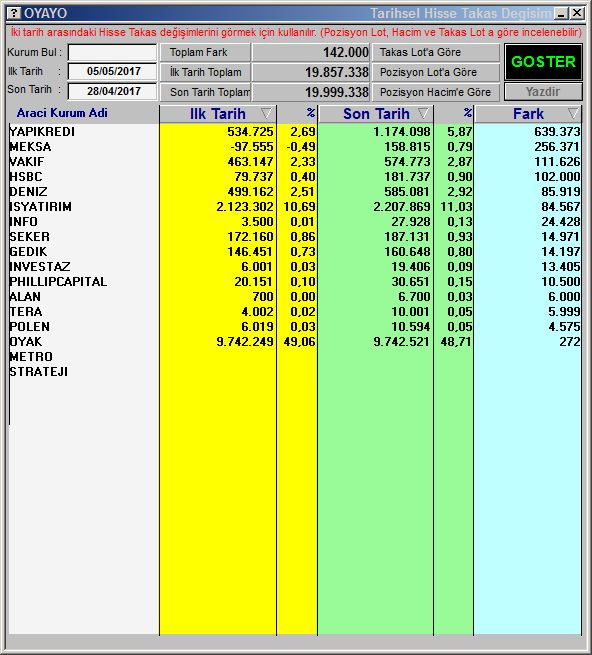Sort by Ilk Tarih arrow
The width and height of the screenshot is (592, 655).
[x=266, y=113]
